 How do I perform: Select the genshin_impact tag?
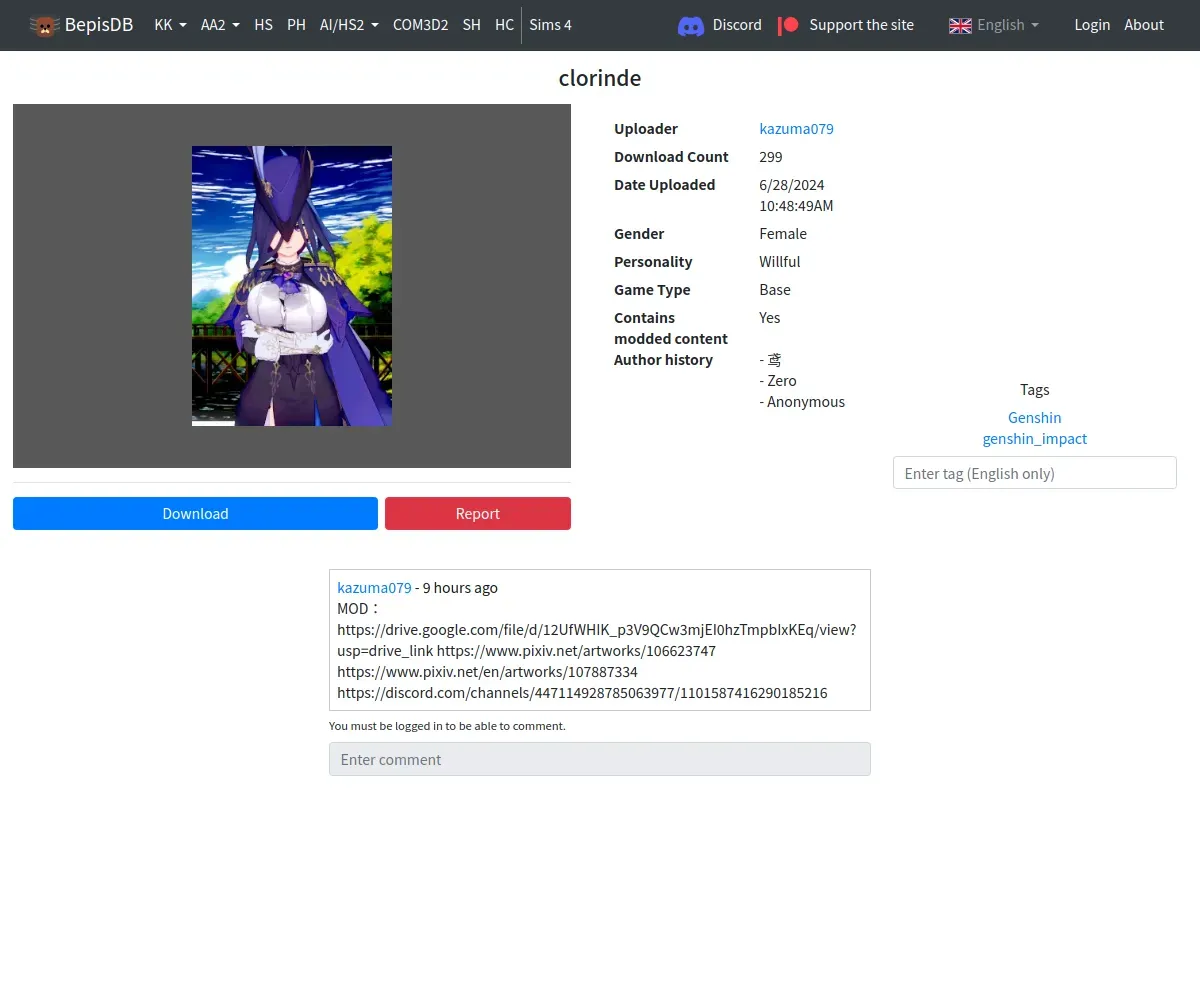pos(1034,439)
